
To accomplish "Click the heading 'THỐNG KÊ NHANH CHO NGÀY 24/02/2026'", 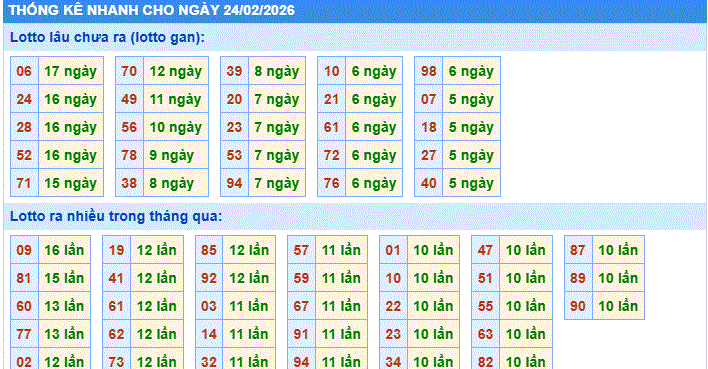I will pyautogui.click(x=152, y=10).
